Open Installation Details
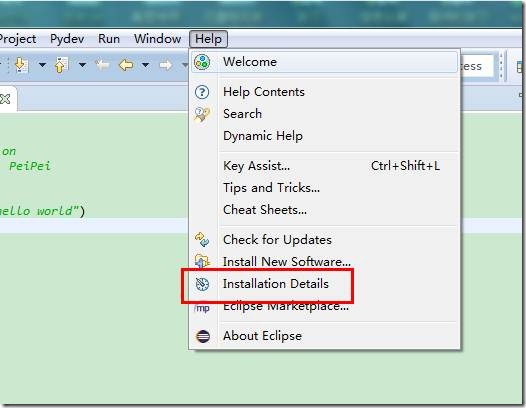Viewport: 526px width, 408px height. pos(324,284)
